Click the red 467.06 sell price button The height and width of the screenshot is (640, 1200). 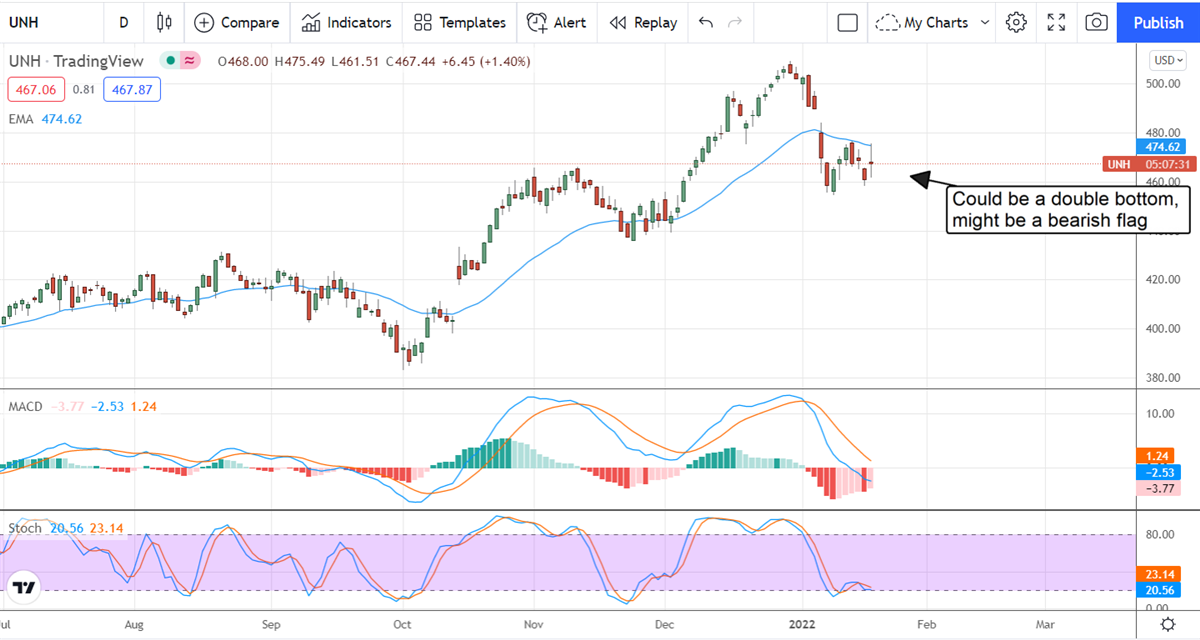[36, 89]
